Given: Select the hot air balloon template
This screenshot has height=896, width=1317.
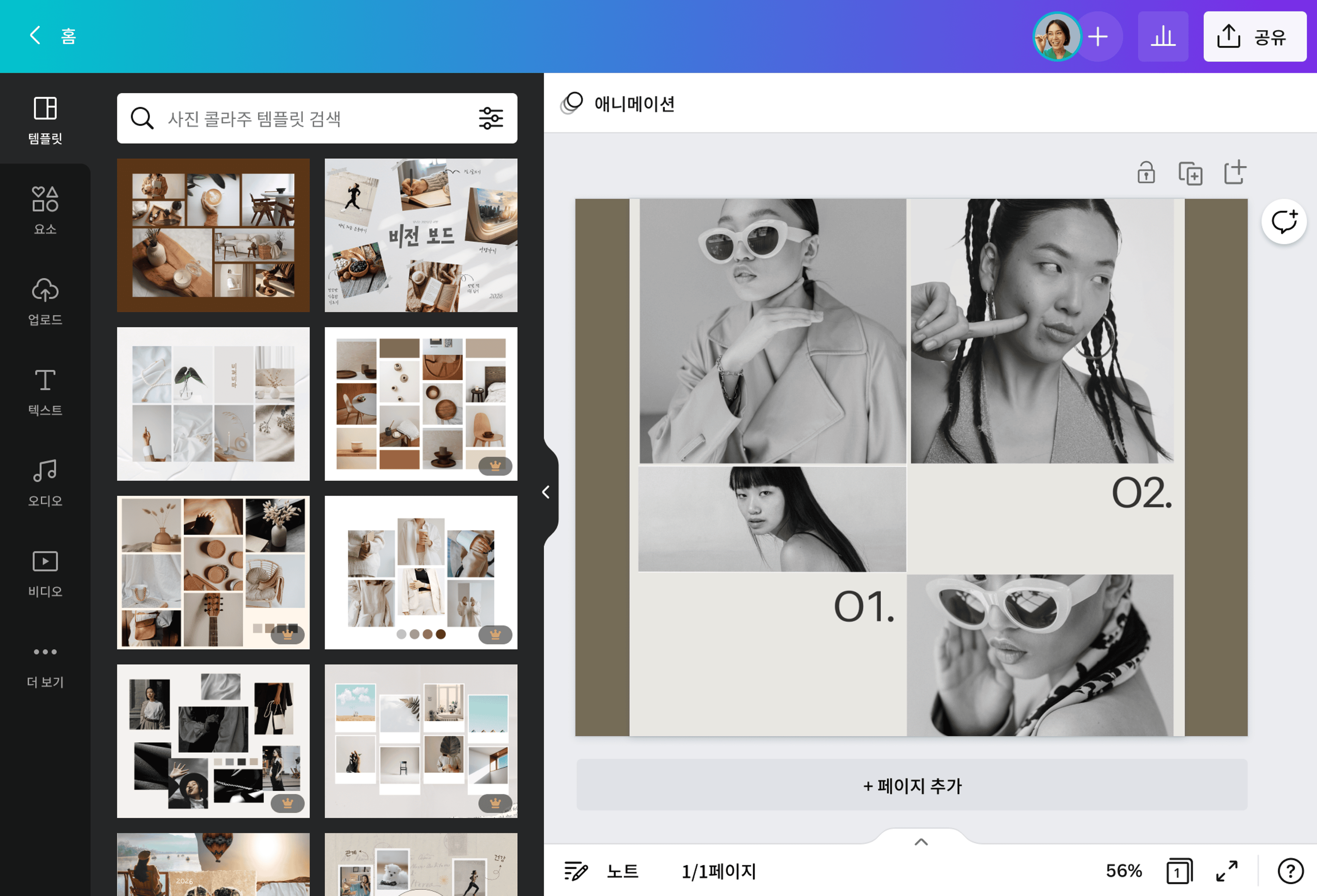Looking at the screenshot, I should click(x=214, y=864).
